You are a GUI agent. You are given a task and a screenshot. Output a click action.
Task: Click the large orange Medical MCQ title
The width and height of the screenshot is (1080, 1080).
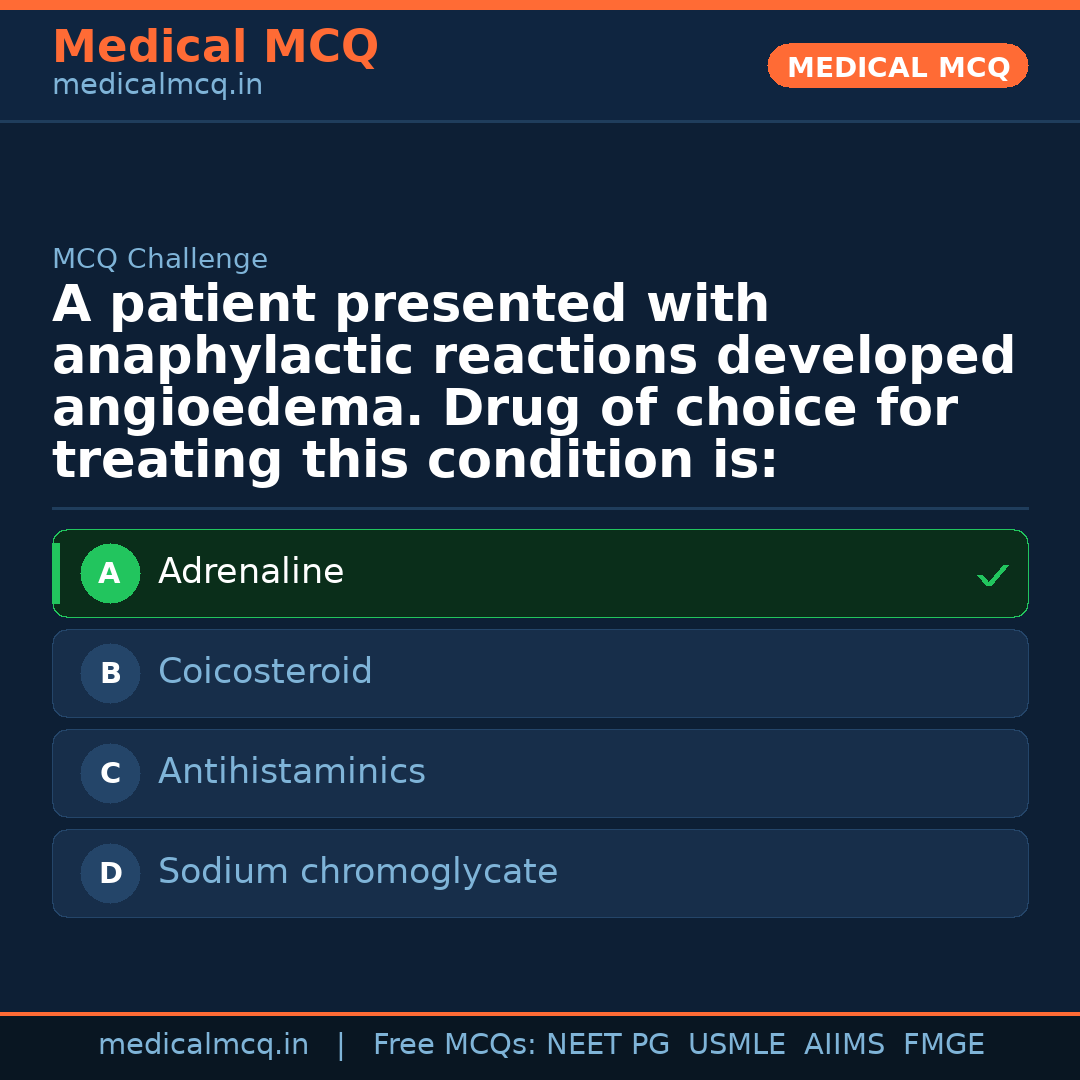click(215, 47)
